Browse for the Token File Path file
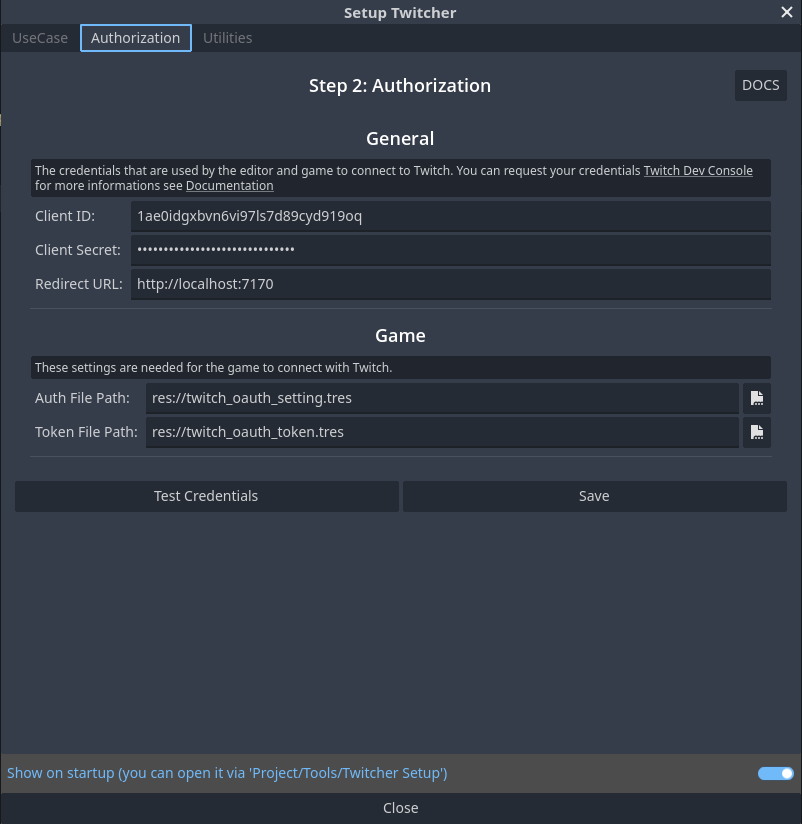Screen dimensions: 802x824 (757, 432)
